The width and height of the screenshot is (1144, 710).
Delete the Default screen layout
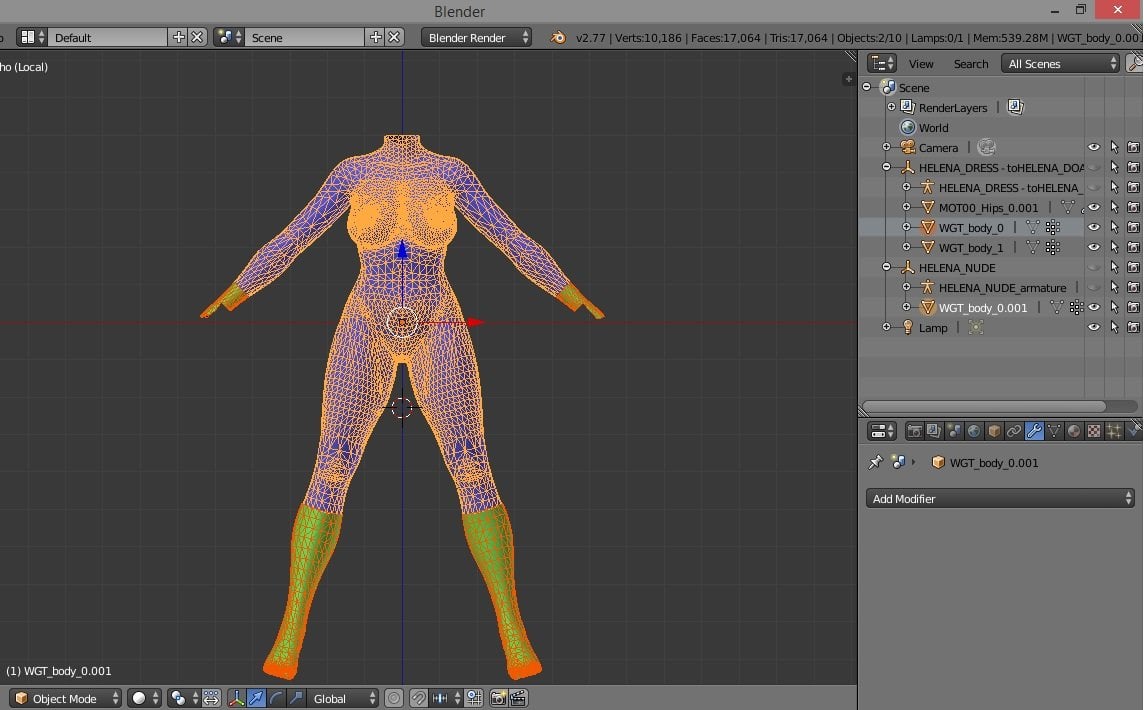point(197,37)
